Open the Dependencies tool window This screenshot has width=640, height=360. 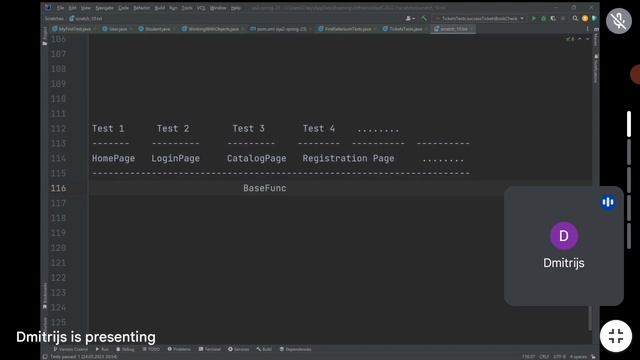point(296,349)
